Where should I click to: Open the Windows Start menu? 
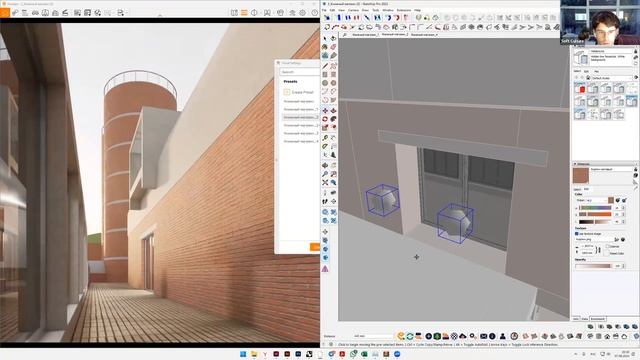click(243, 354)
